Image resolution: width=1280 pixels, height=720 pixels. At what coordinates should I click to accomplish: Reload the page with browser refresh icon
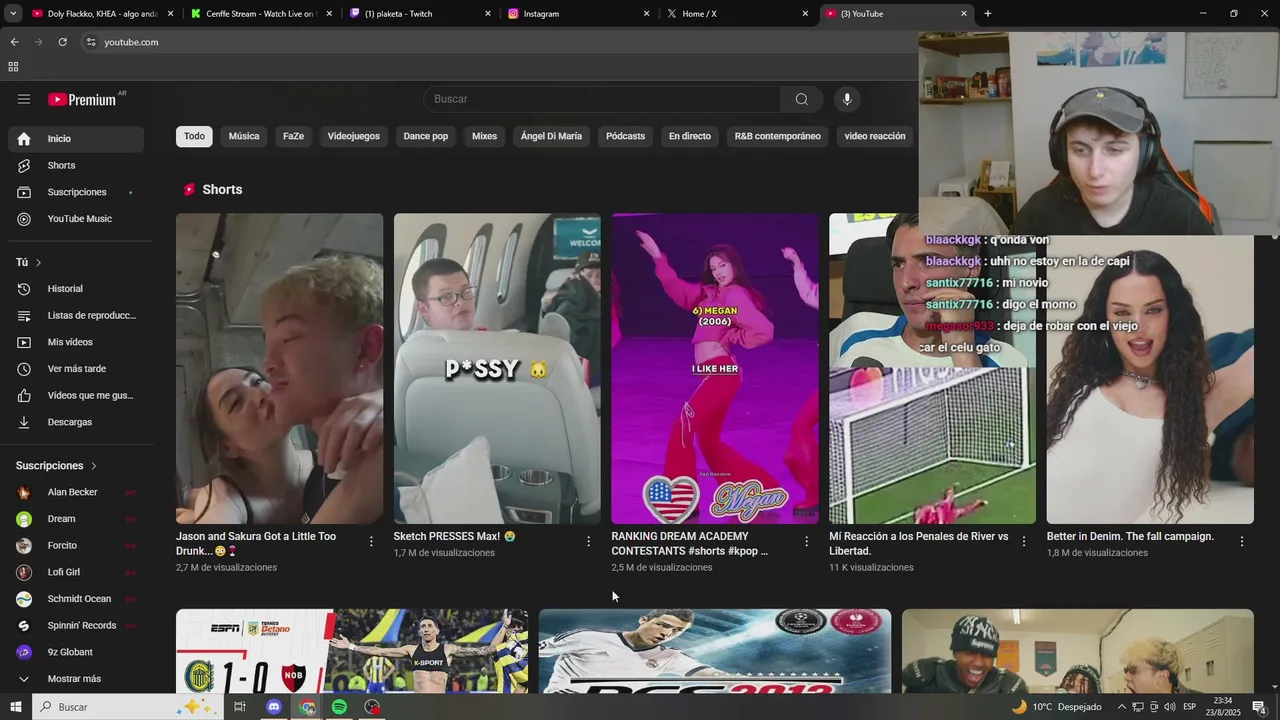62,42
